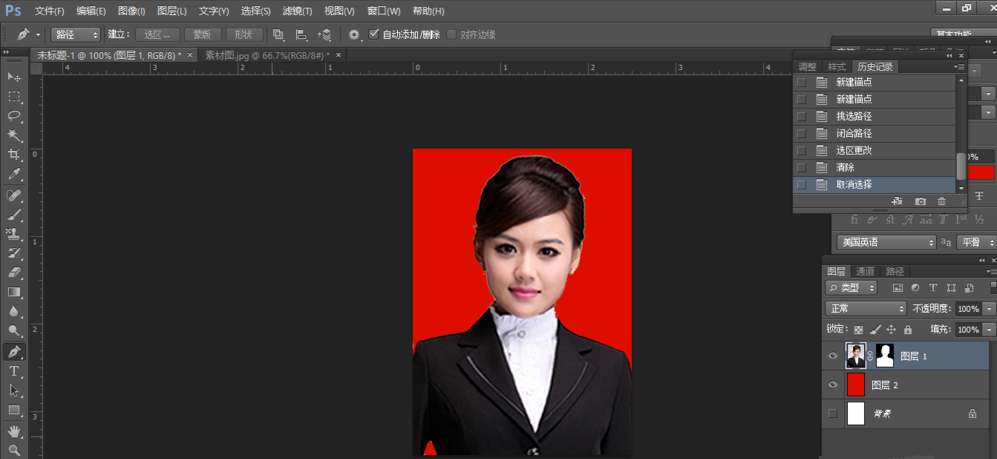Image resolution: width=997 pixels, height=459 pixels.
Task: Select the 闭合路径 history state
Action: click(x=854, y=134)
